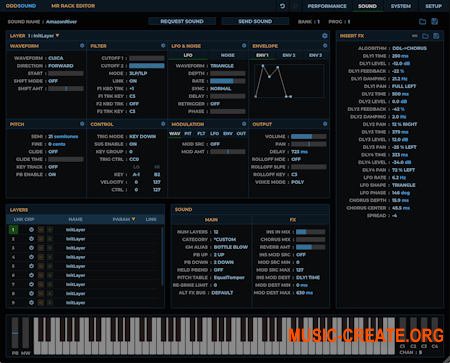
Task: Open the CONTROL section gear icon
Action: click(x=163, y=124)
